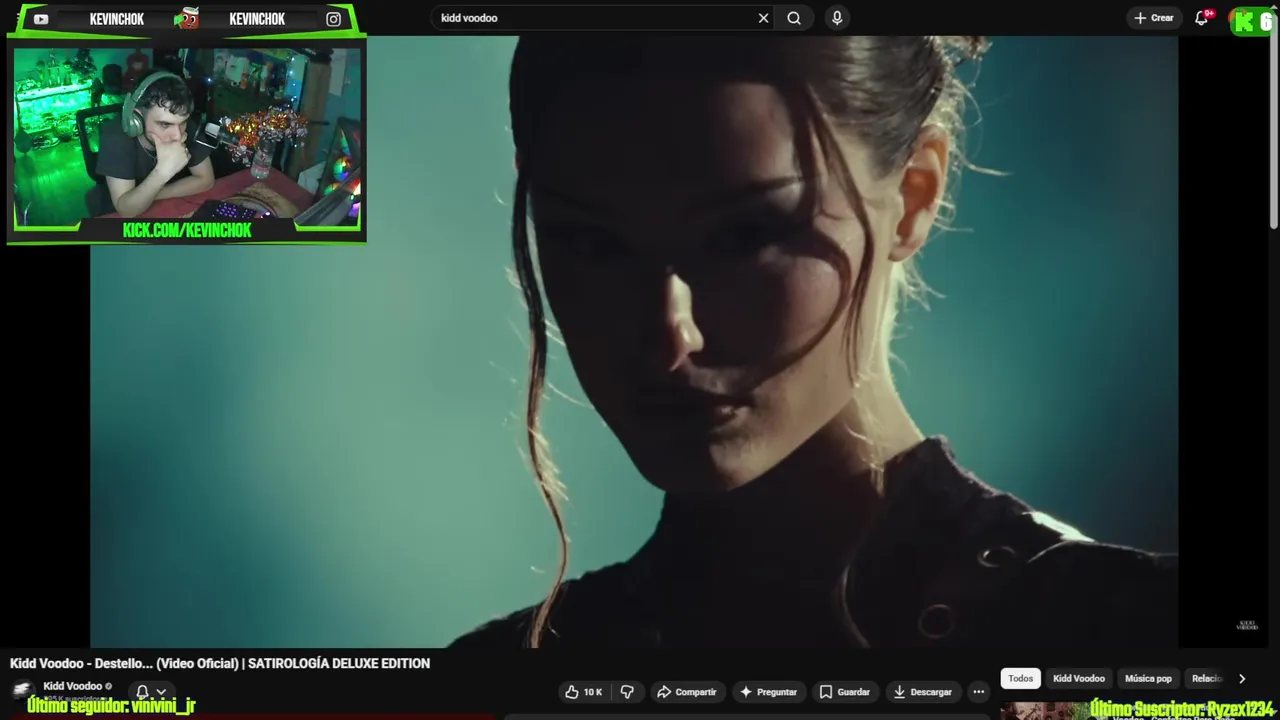Open the Kidd Voodoo channel name link
This screenshot has width=1280, height=720.
point(73,686)
